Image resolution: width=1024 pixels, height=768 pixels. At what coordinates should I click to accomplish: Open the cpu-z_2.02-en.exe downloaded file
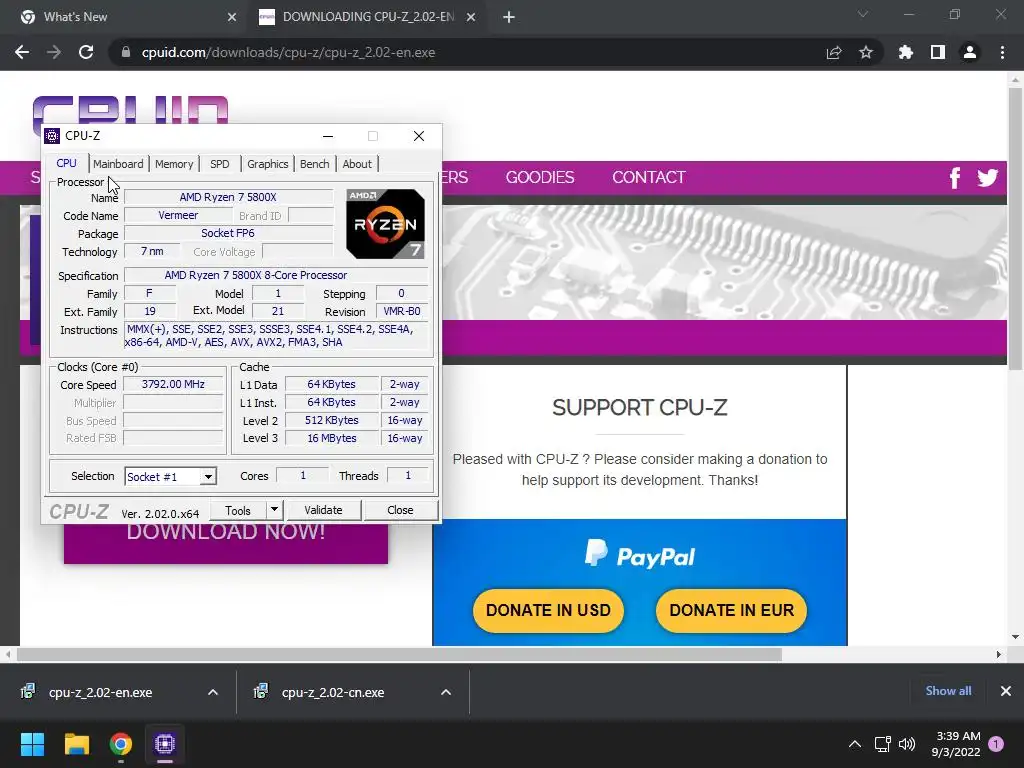(101, 692)
